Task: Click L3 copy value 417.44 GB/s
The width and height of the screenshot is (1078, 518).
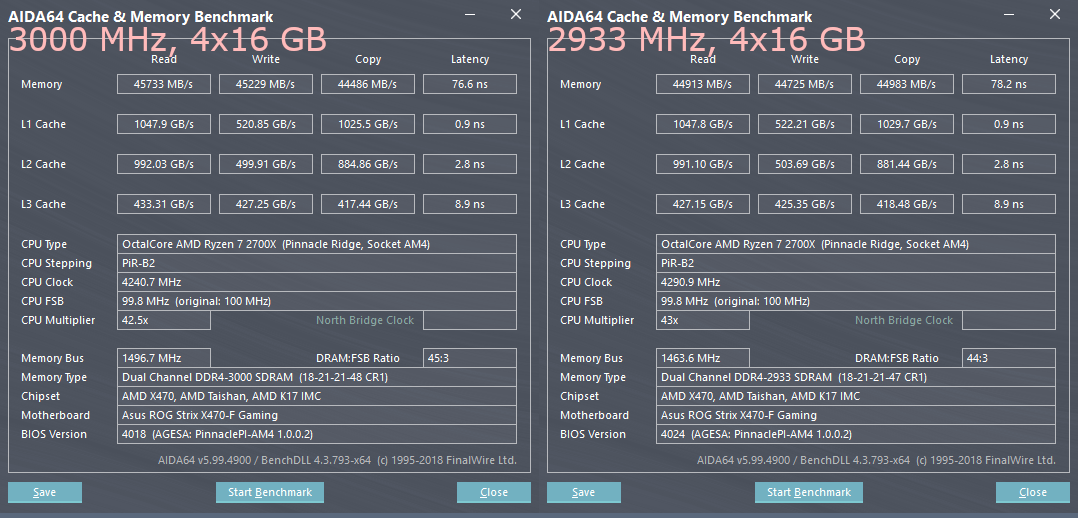Action: (368, 204)
